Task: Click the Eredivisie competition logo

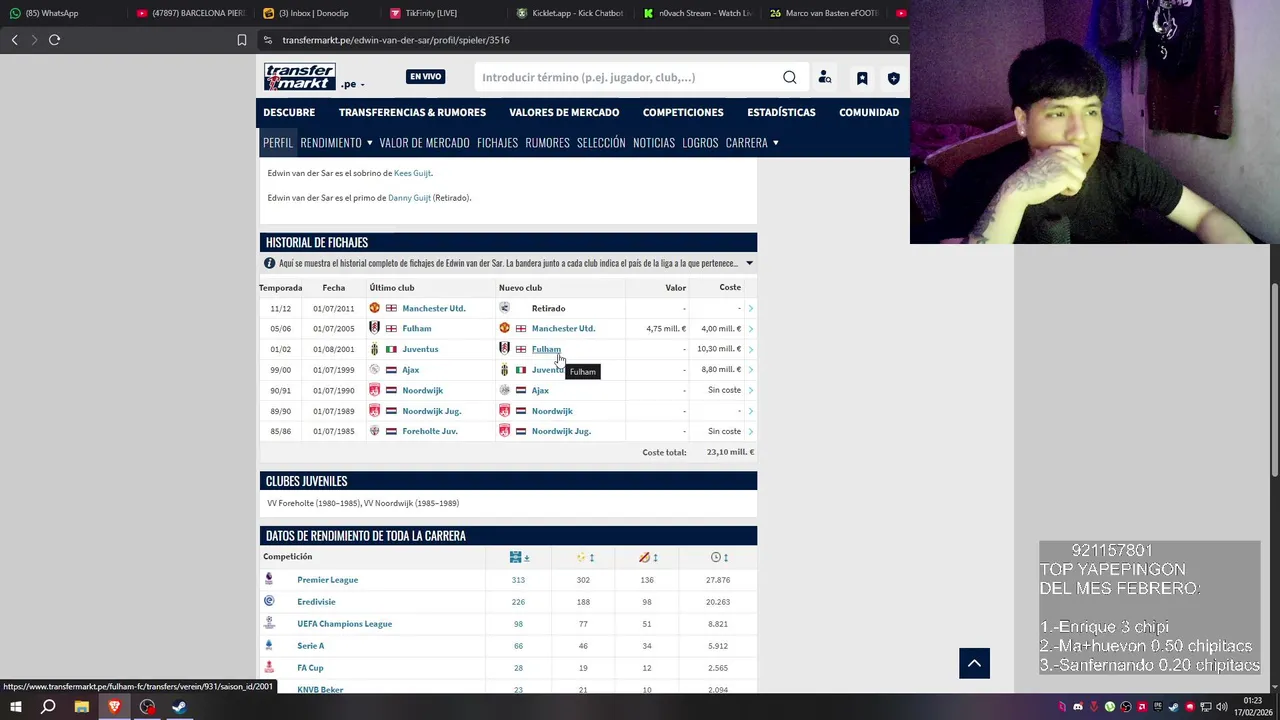Action: 269,601
